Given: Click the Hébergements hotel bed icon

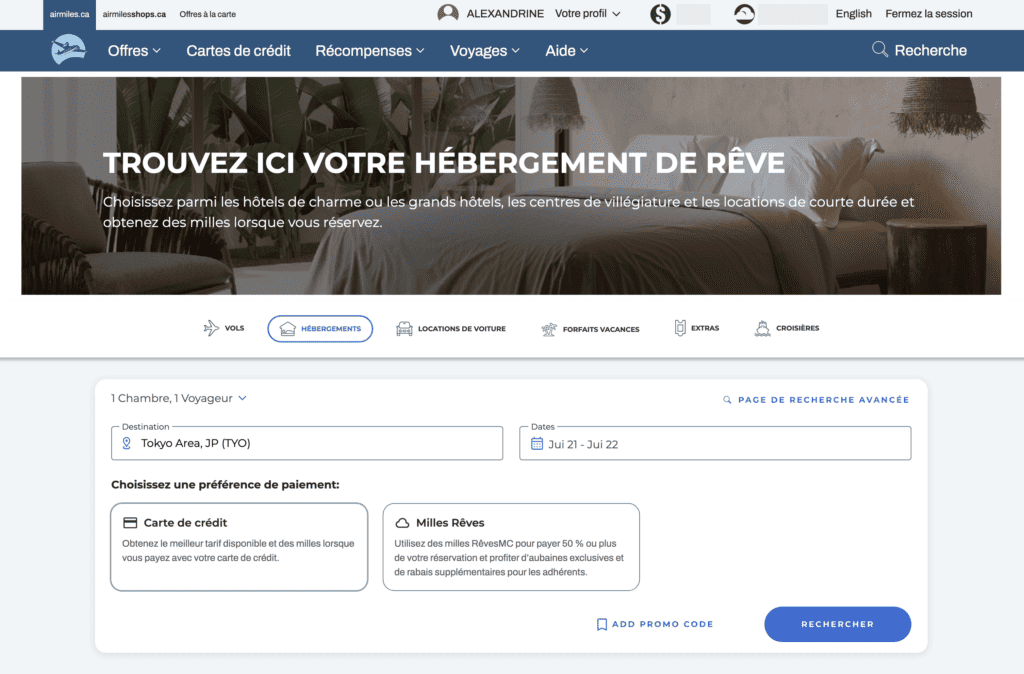Looking at the screenshot, I should (x=289, y=328).
